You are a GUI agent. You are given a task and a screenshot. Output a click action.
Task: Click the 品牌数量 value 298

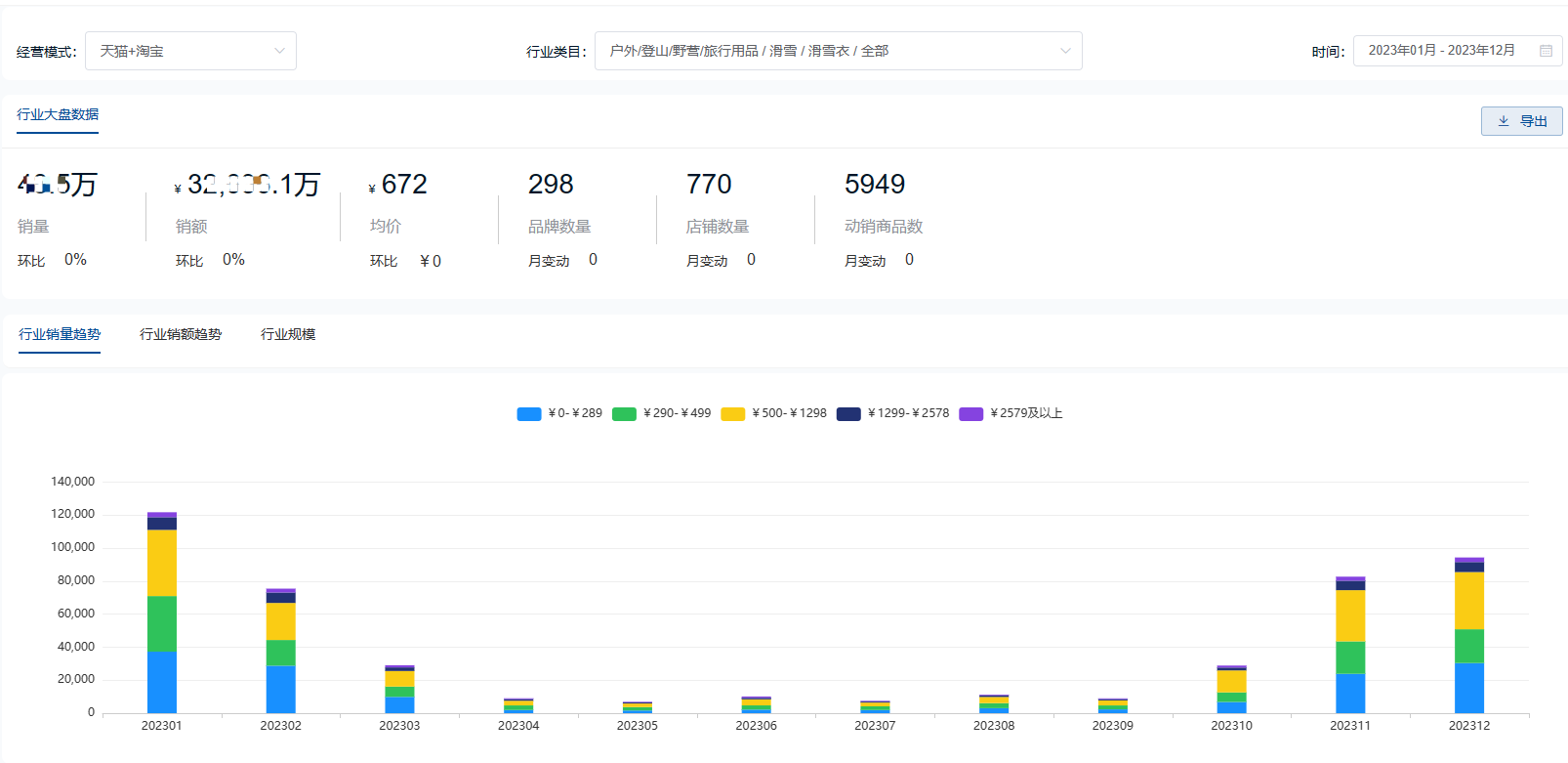point(551,184)
